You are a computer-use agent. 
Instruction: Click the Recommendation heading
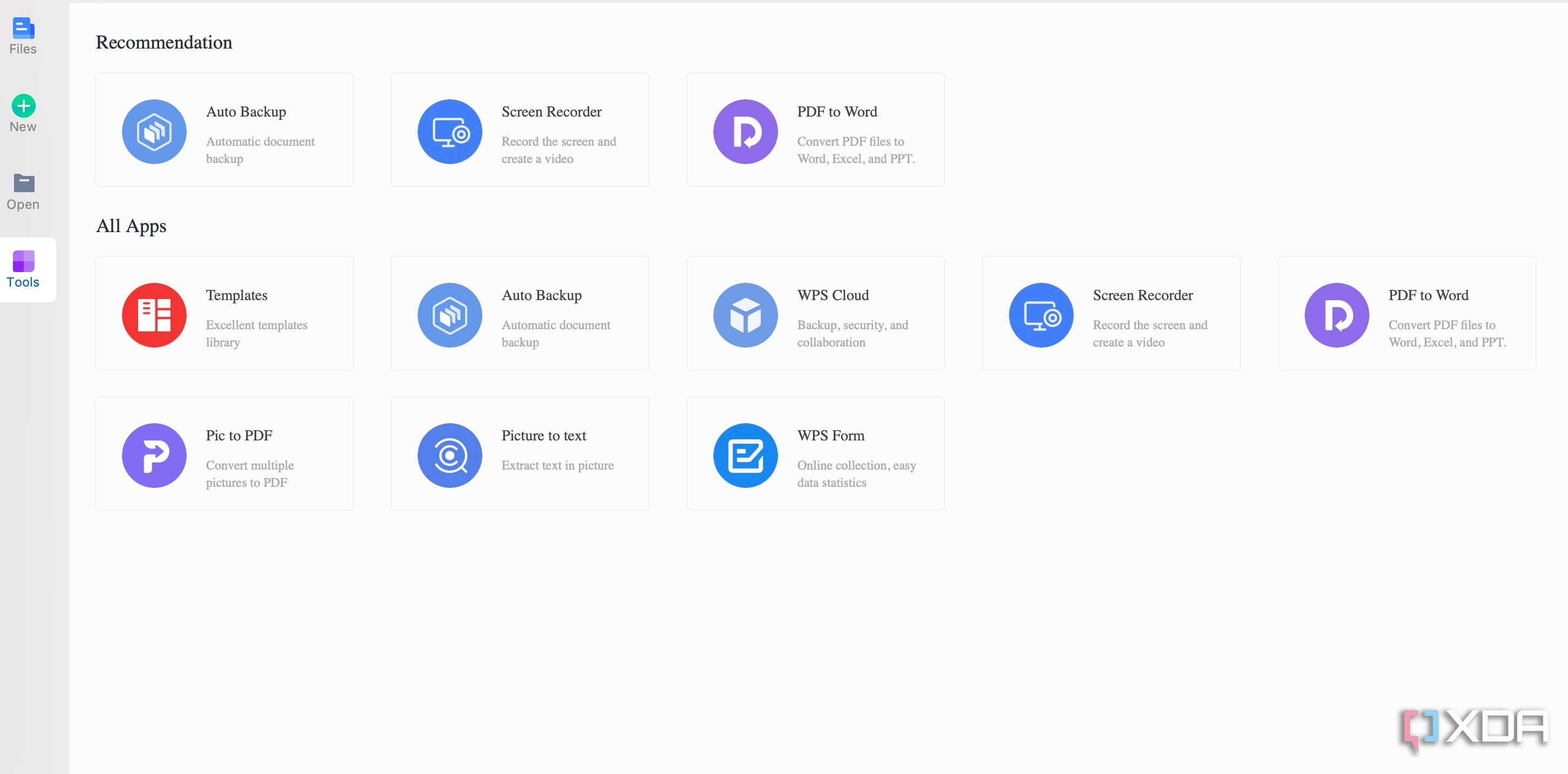point(163,43)
